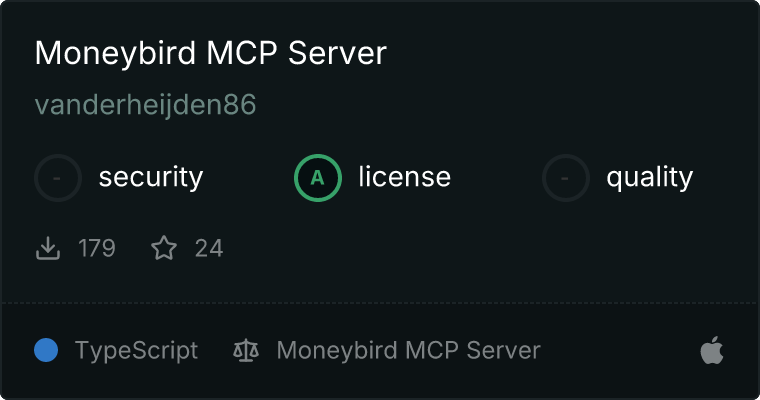760x400 pixels.
Task: Click the 179 downloads count
Action: coord(97,248)
